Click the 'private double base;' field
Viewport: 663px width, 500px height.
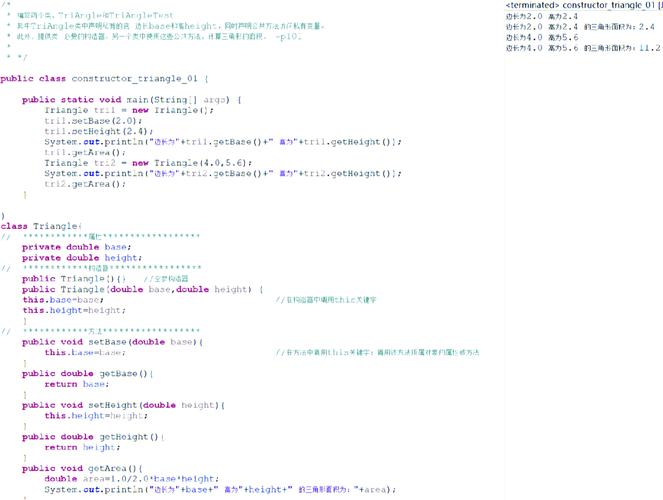point(77,247)
